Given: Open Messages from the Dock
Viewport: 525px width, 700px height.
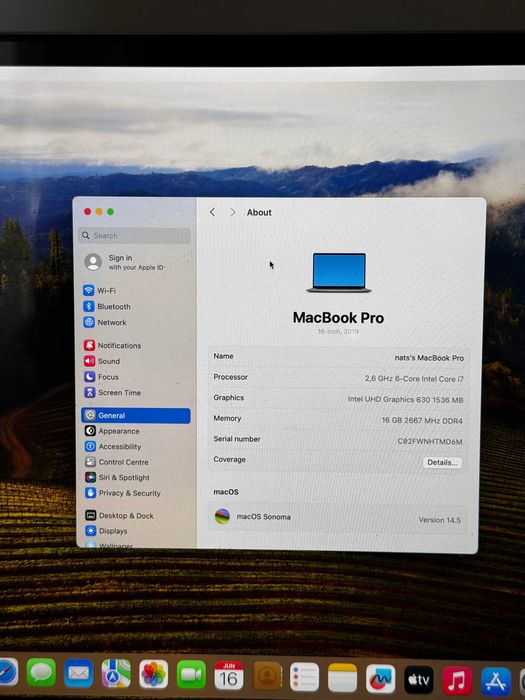Looking at the screenshot, I should tap(42, 672).
